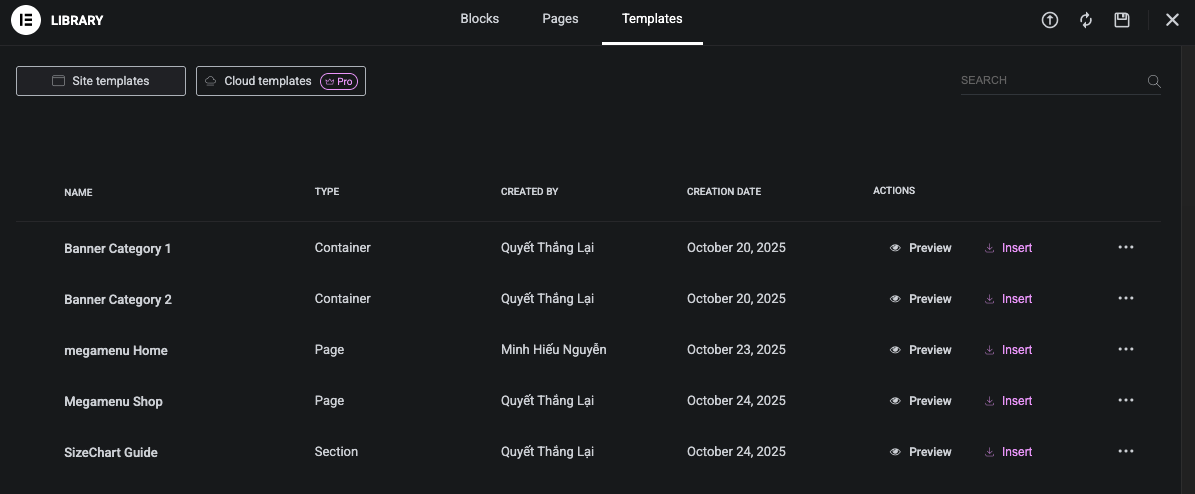Open Cloud templates Pro section

(281, 81)
